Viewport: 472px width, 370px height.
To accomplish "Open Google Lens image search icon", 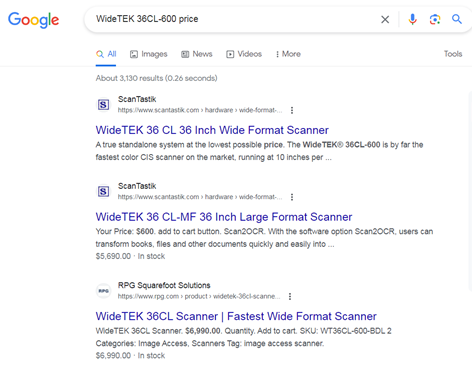I will (x=435, y=19).
